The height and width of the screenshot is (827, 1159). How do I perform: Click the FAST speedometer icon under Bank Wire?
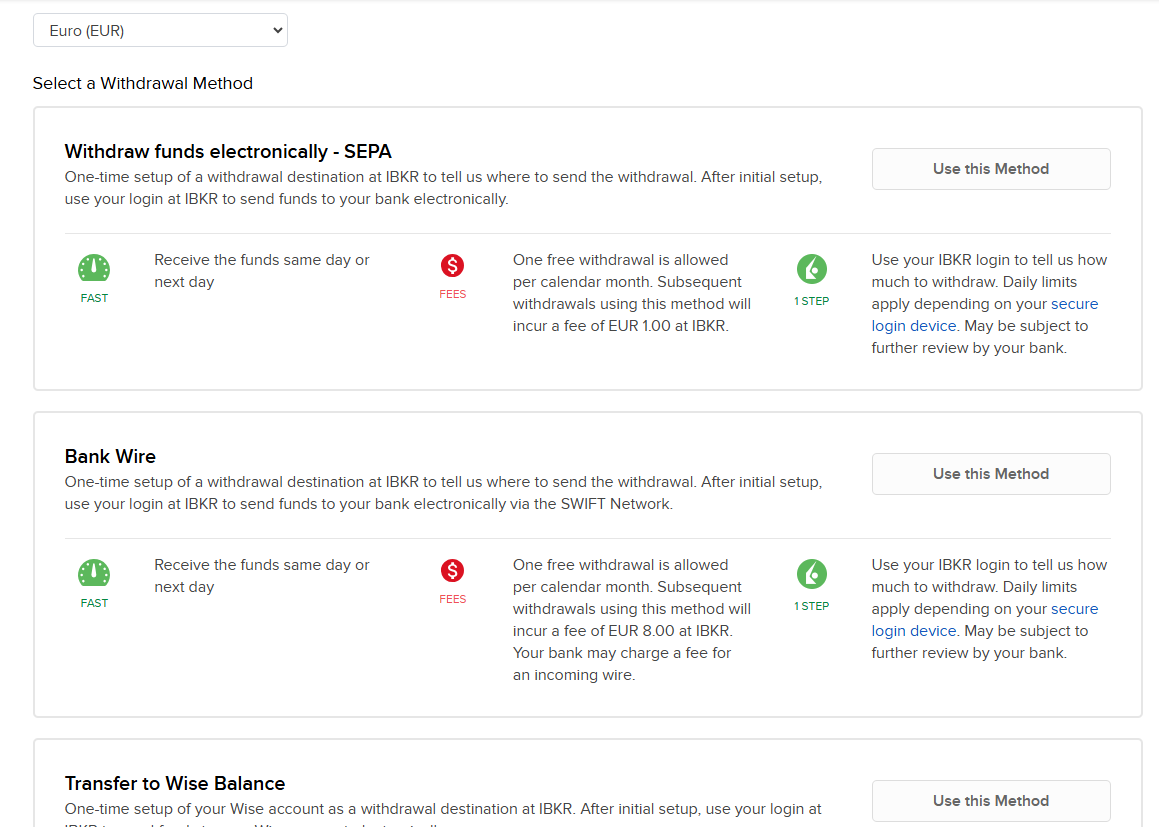tap(94, 573)
